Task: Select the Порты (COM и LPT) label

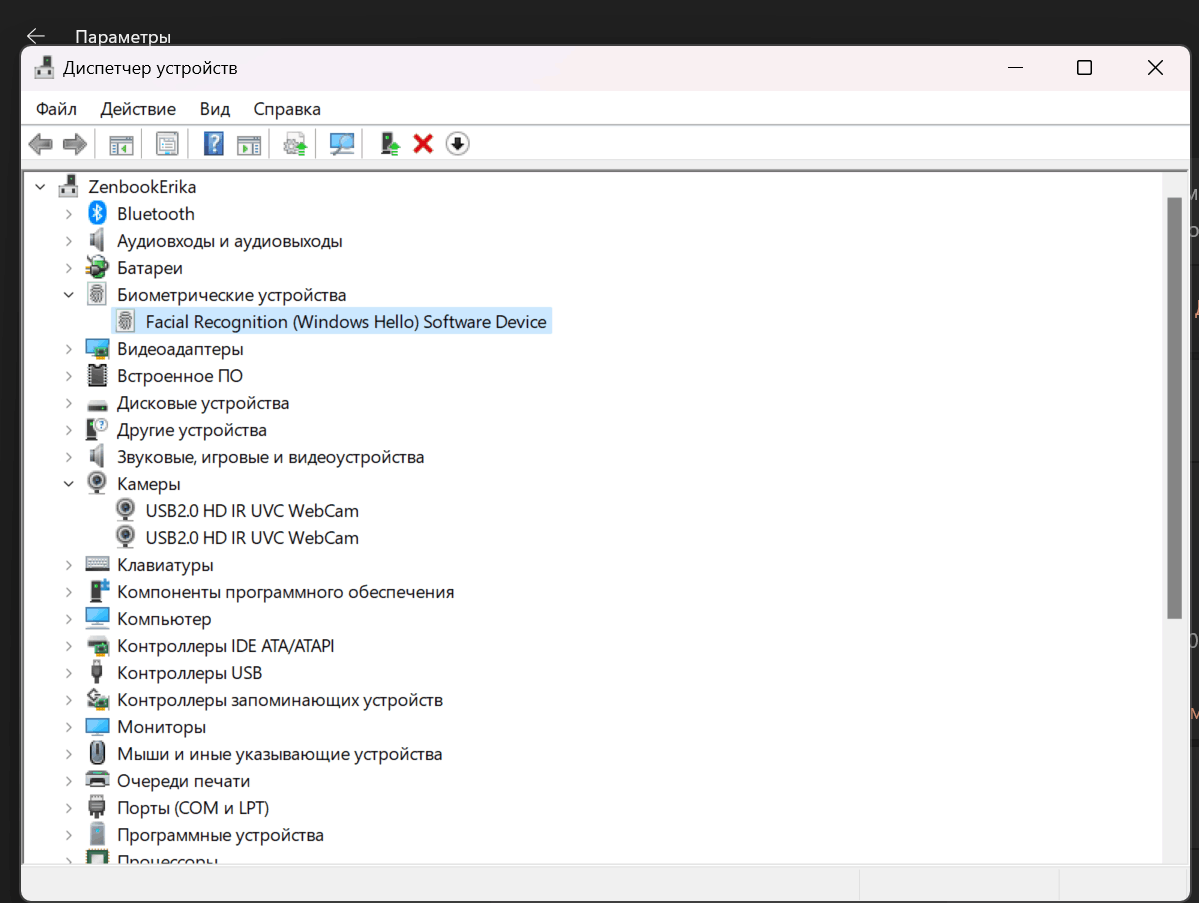Action: [x=193, y=807]
